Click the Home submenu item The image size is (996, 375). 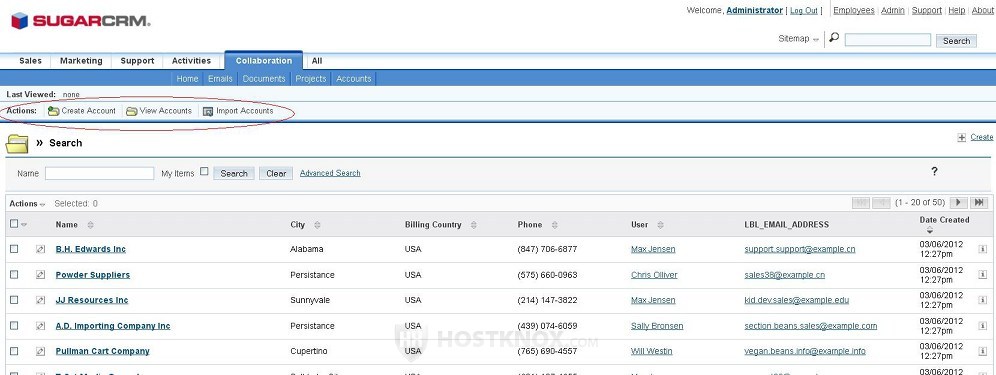[x=187, y=79]
